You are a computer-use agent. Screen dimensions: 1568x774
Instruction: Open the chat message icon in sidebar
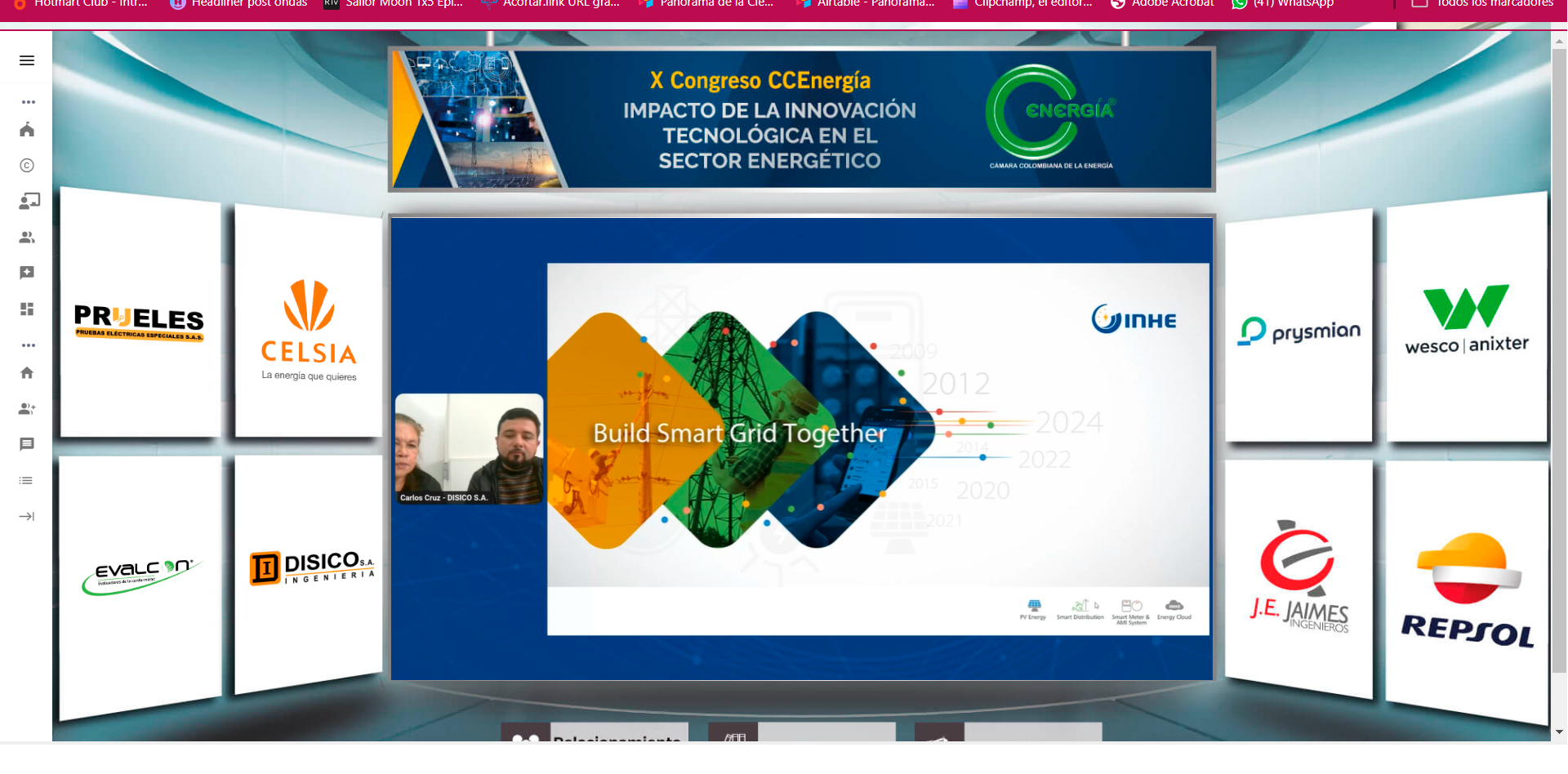[x=27, y=444]
